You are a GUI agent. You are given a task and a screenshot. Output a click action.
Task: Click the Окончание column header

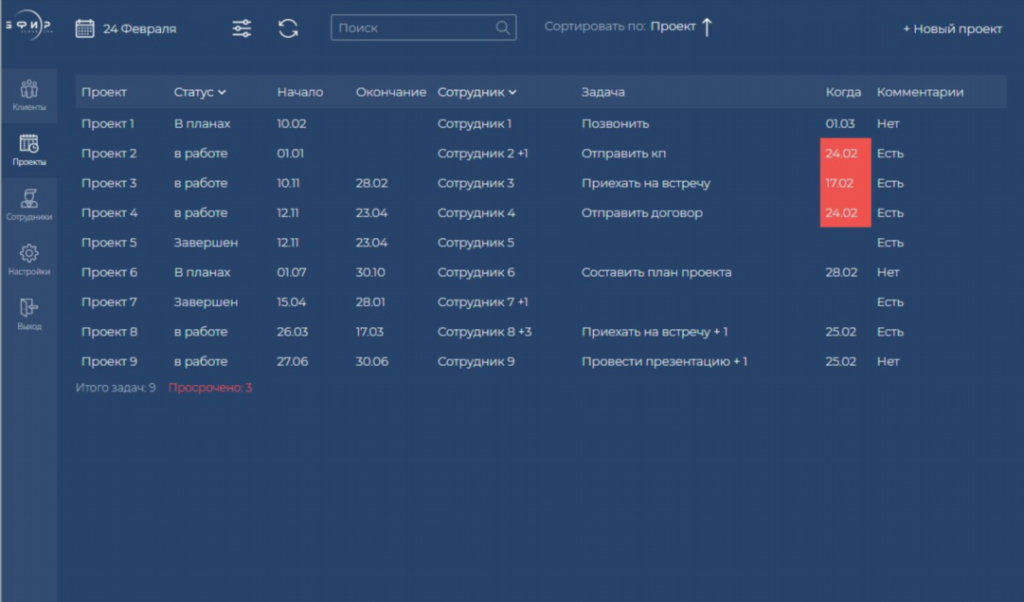pyautogui.click(x=391, y=92)
